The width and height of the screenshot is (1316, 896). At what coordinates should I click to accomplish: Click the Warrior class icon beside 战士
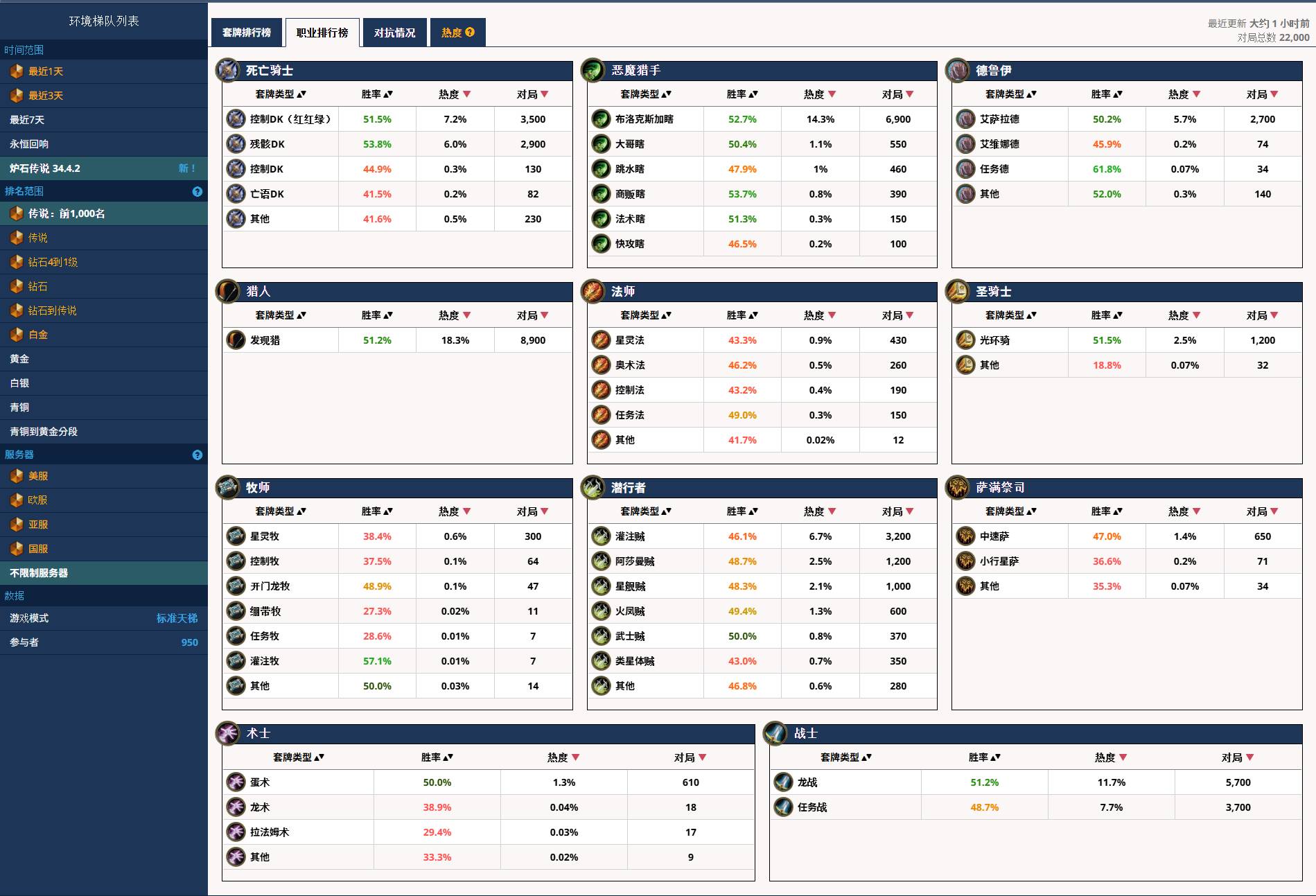775,733
